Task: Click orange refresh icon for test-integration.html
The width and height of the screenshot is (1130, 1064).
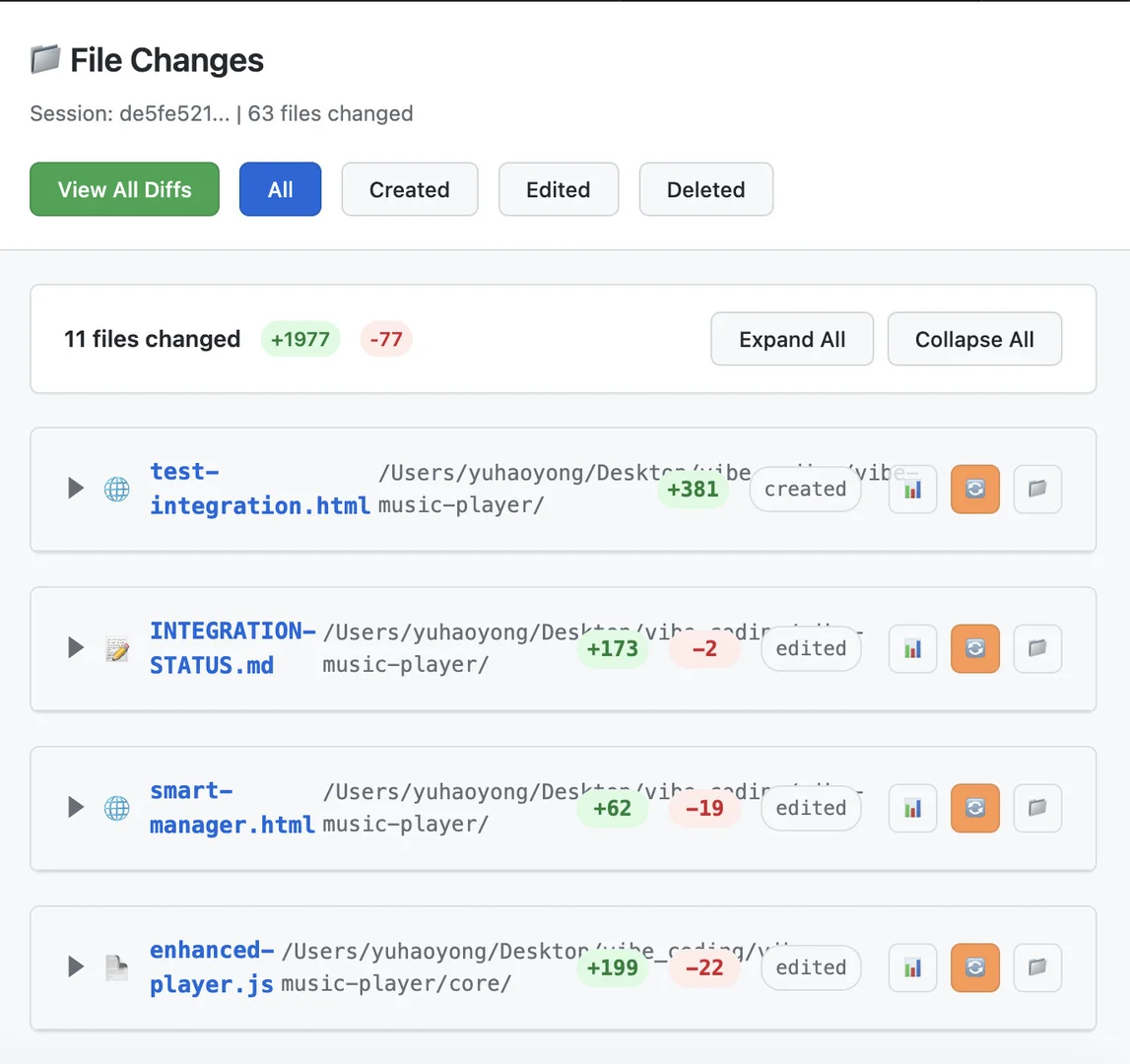Action: point(975,490)
